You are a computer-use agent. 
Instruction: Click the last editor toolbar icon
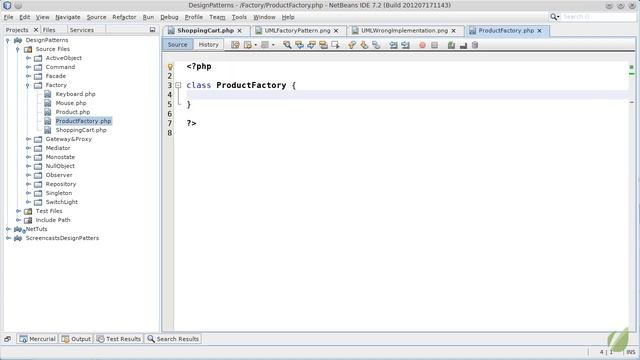tap(475, 45)
